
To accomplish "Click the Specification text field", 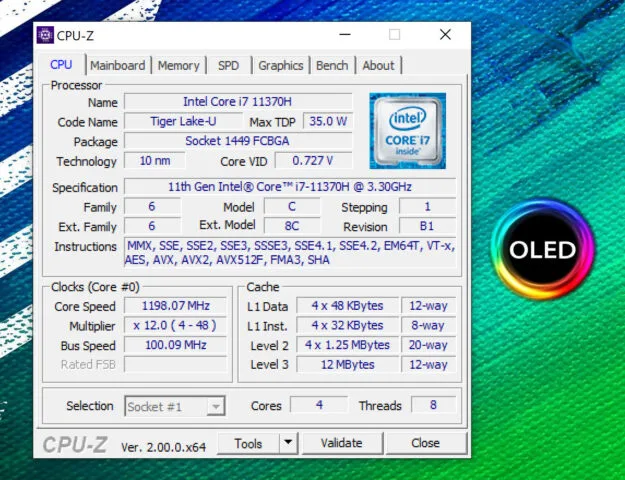I will tap(289, 187).
